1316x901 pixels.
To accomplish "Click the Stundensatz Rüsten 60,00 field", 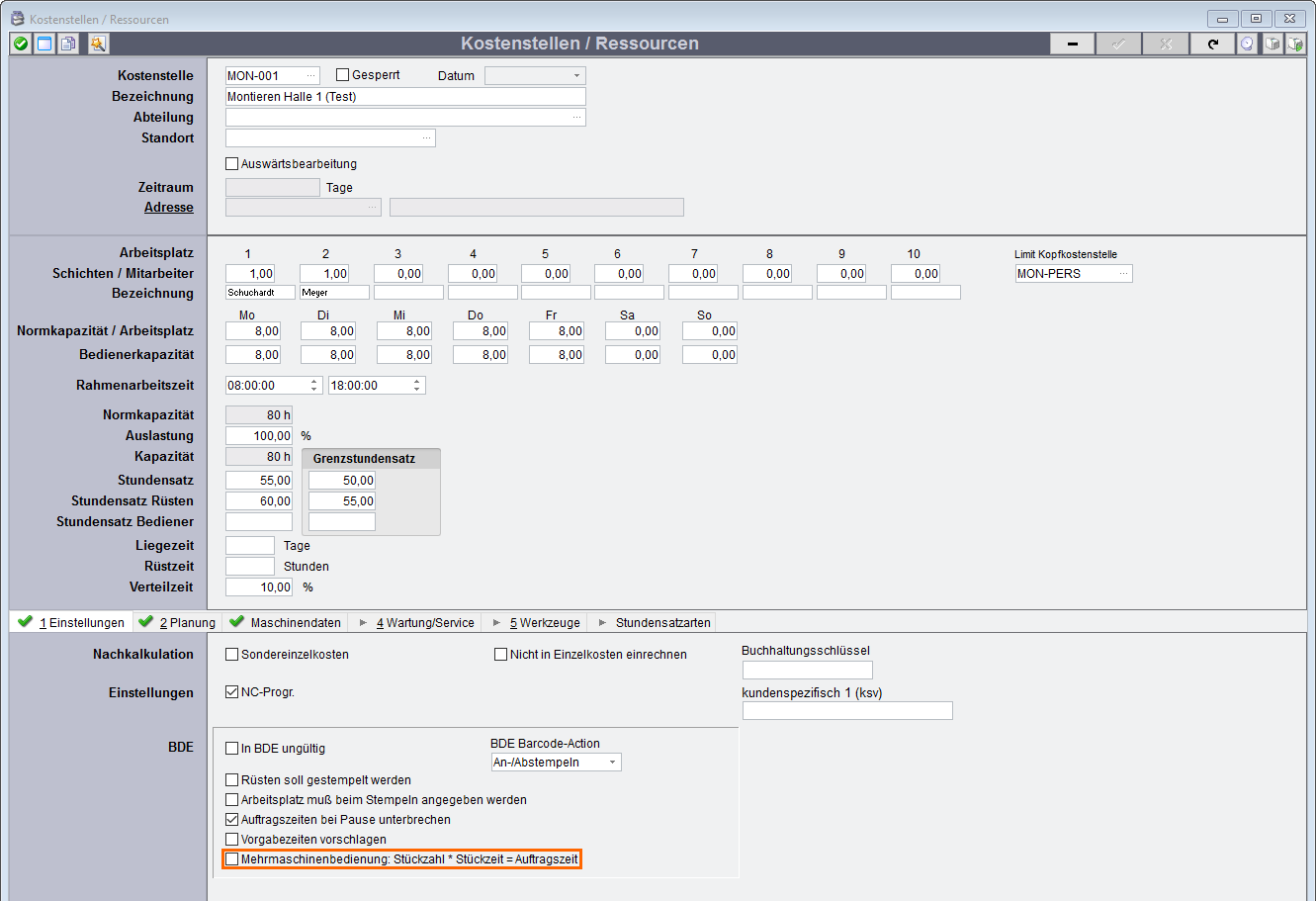I will point(259,500).
